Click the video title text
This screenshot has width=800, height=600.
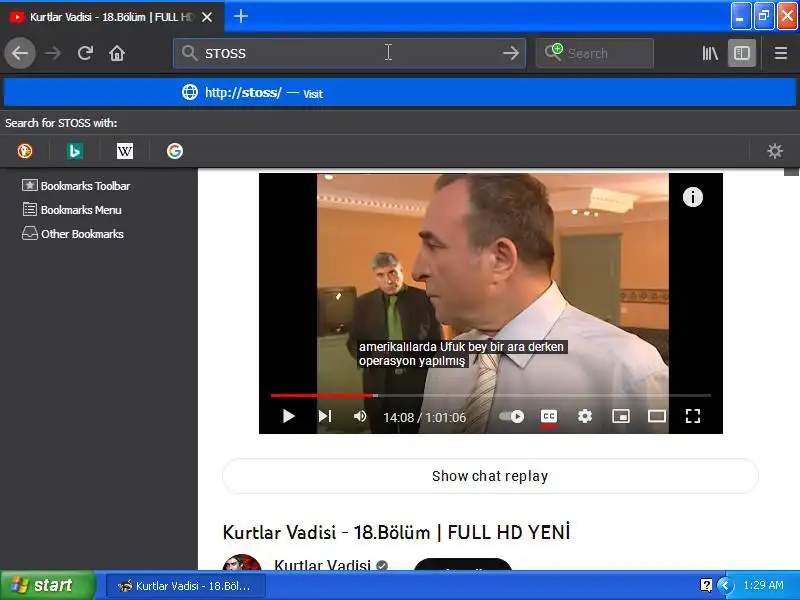pyautogui.click(x=396, y=532)
